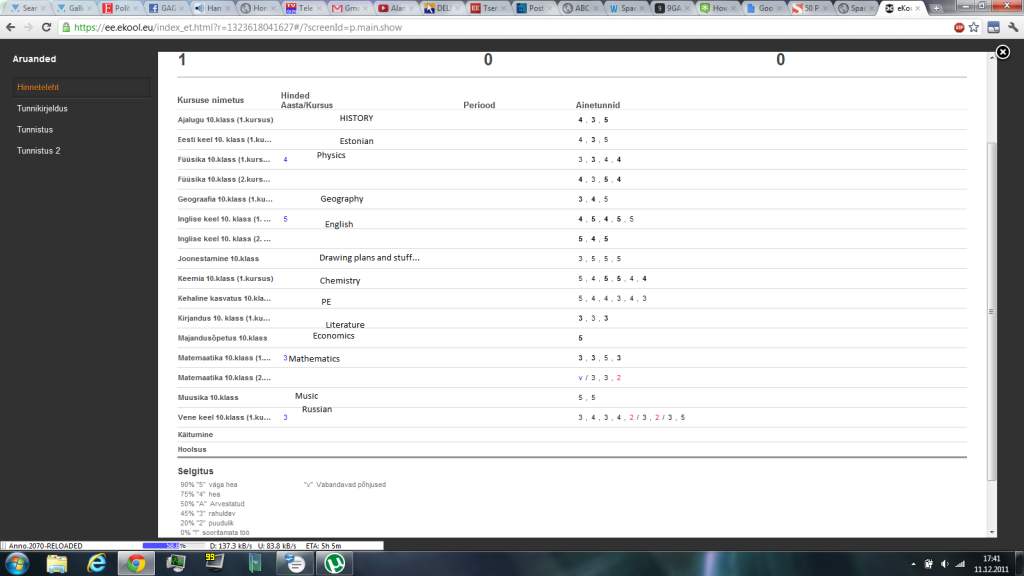Click Kehaline kasvatus 10.klass course name

coord(224,298)
